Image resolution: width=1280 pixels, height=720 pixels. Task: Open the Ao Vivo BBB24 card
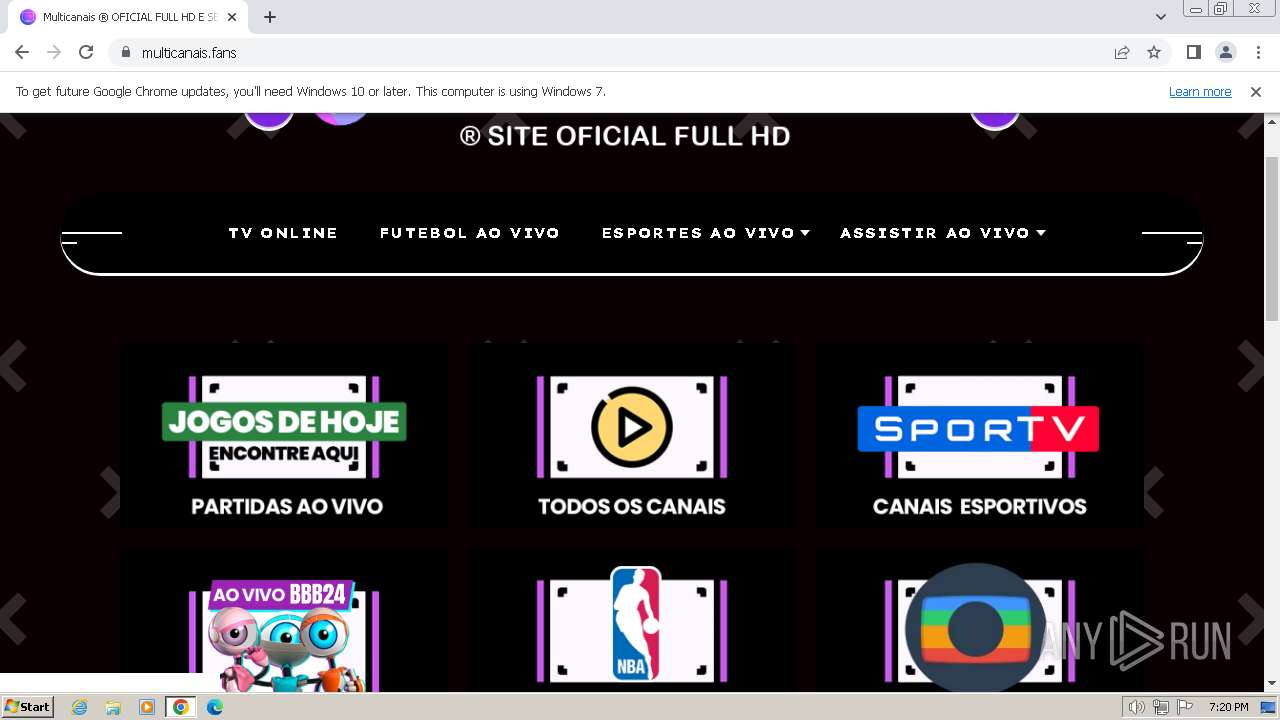coord(285,622)
